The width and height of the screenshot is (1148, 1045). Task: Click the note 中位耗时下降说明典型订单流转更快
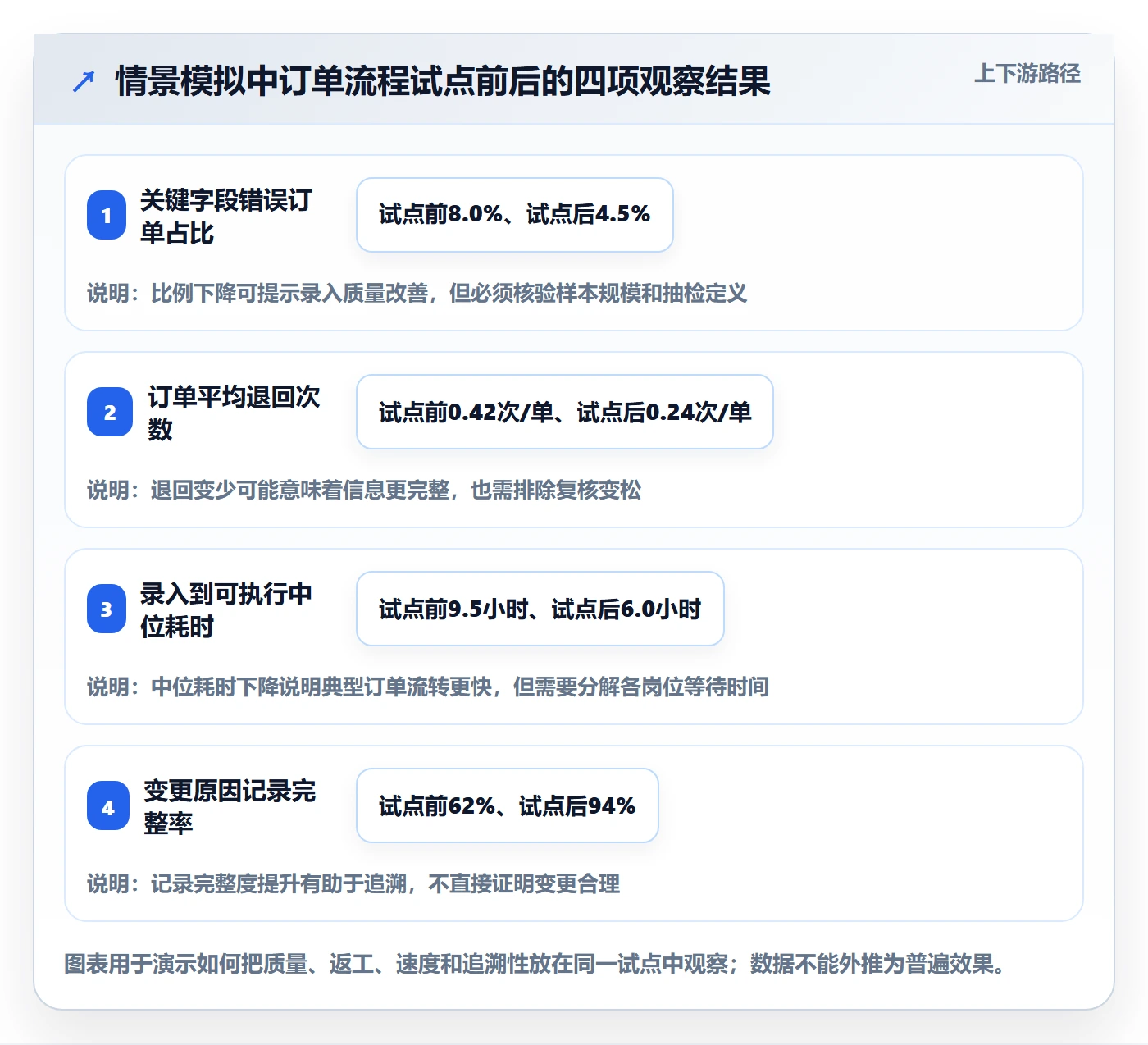[x=321, y=687]
